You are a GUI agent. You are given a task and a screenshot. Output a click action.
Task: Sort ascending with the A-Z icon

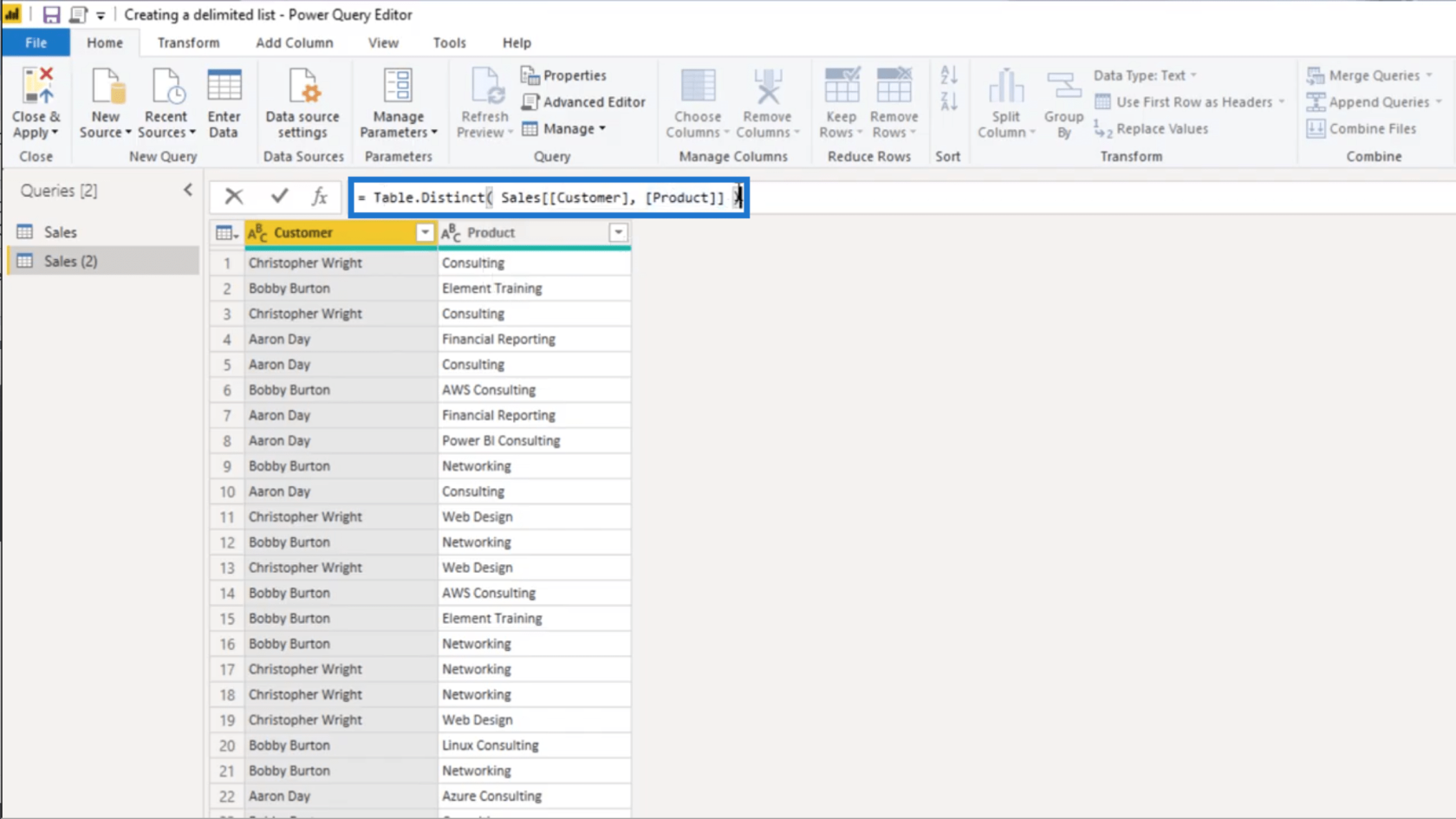click(x=949, y=75)
